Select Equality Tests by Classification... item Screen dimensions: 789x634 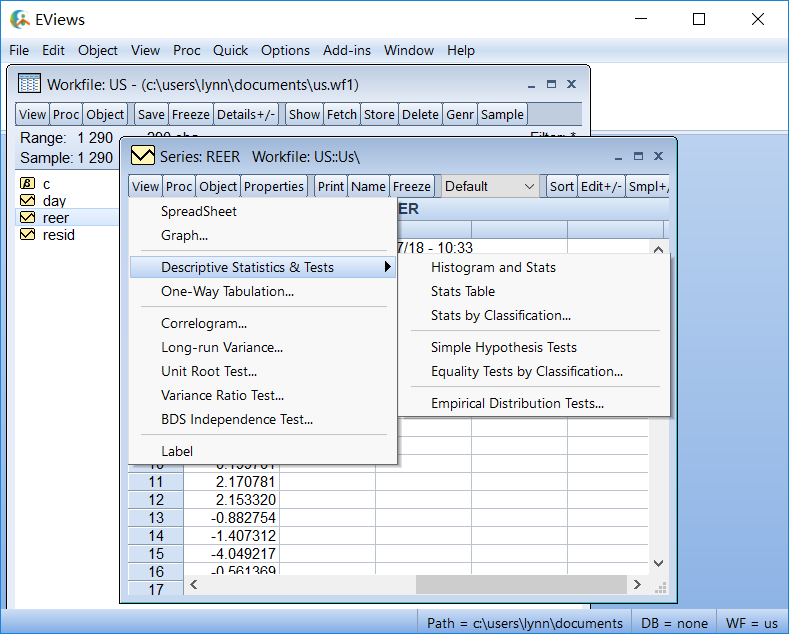click(534, 371)
